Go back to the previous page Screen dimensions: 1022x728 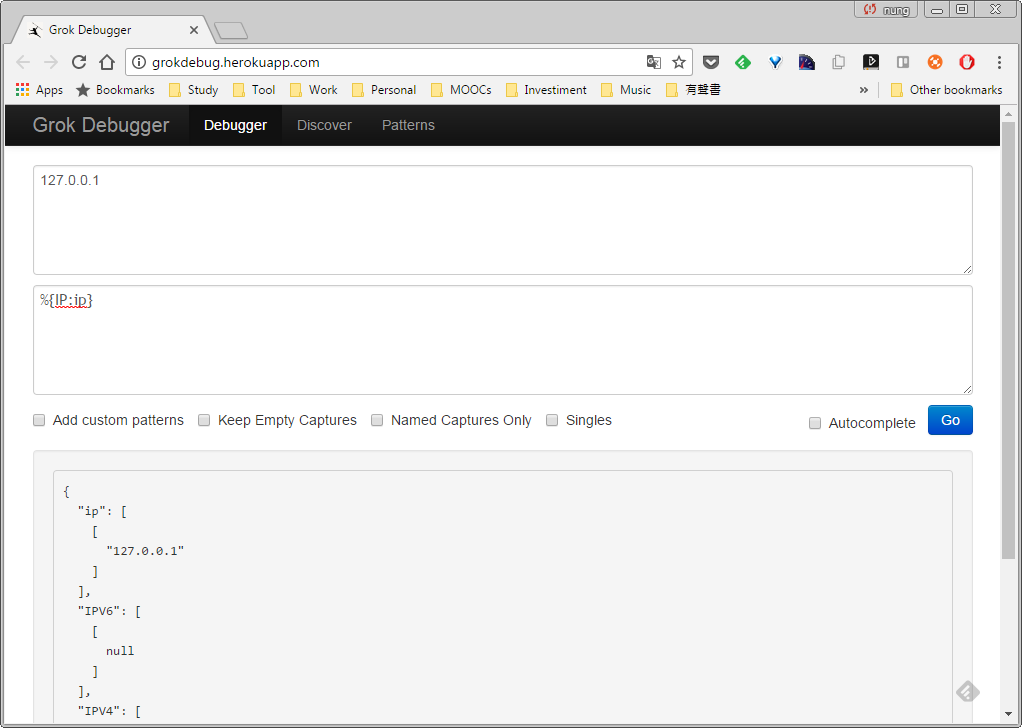point(23,63)
